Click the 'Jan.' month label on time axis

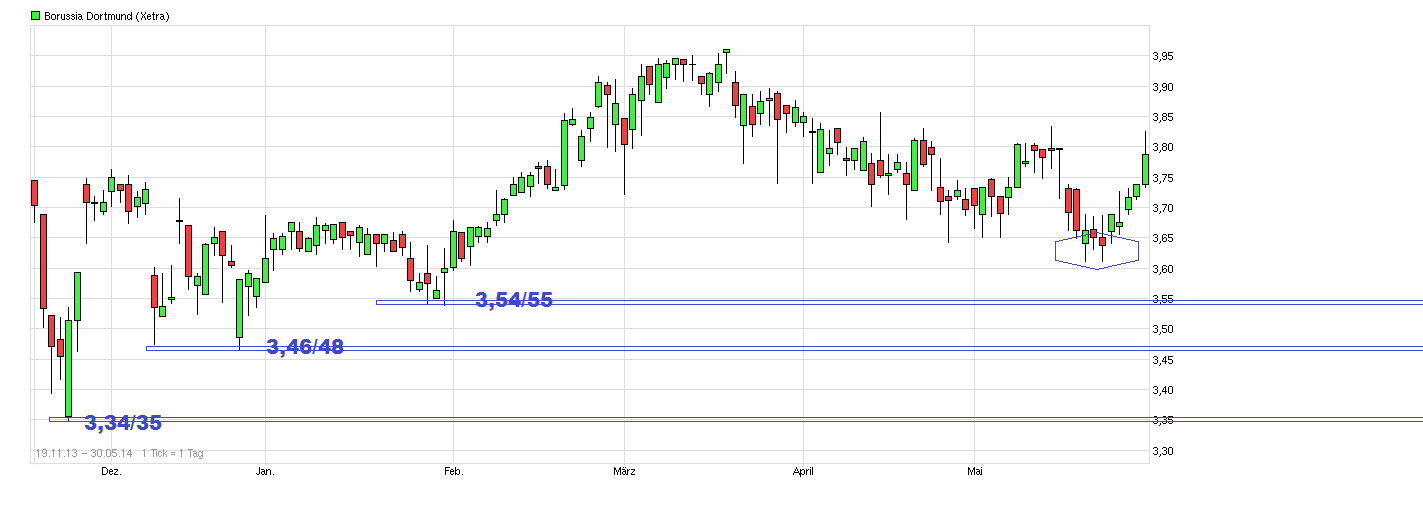pos(265,470)
